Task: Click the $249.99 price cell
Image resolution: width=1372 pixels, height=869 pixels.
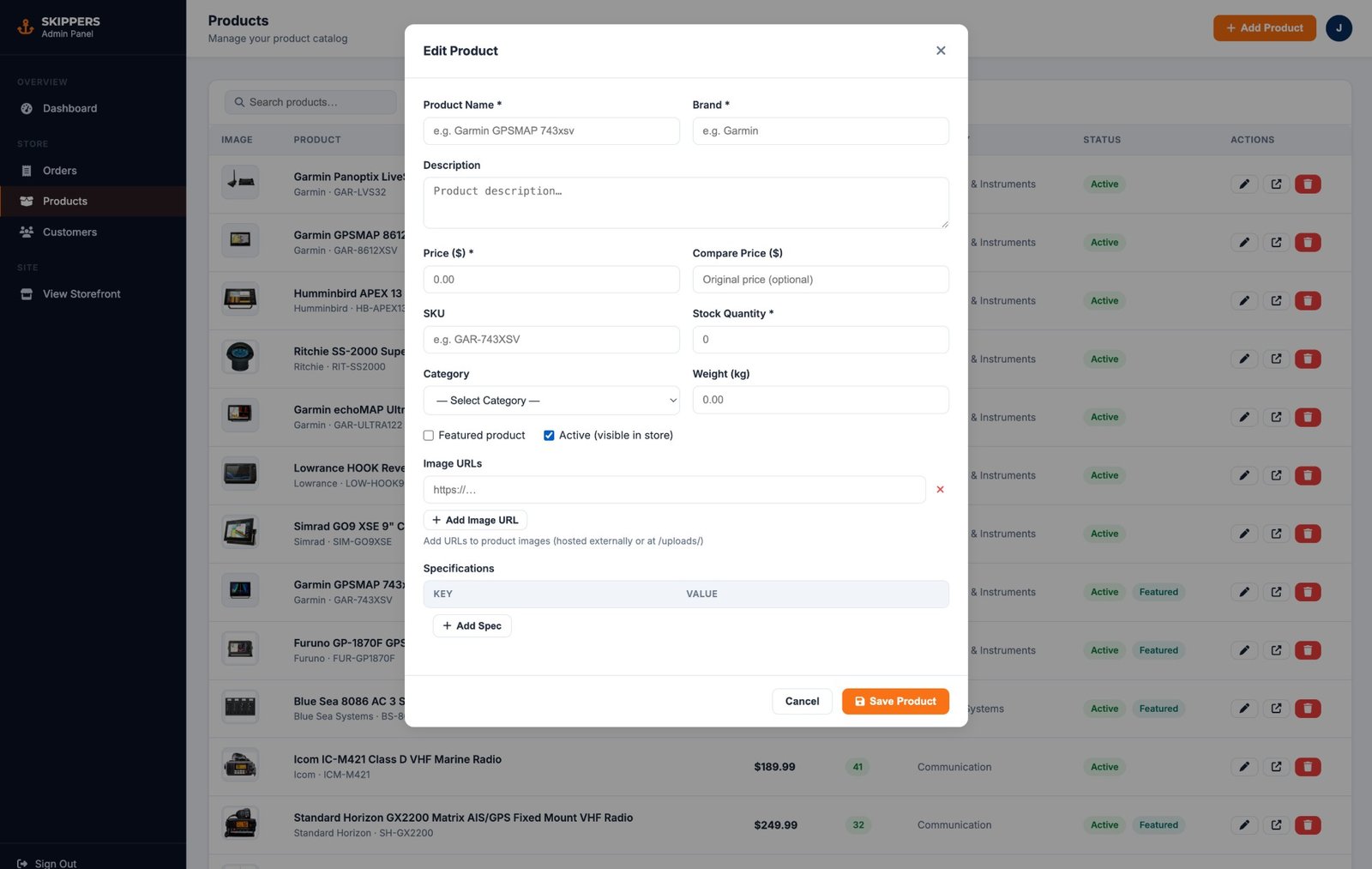Action: (x=775, y=825)
